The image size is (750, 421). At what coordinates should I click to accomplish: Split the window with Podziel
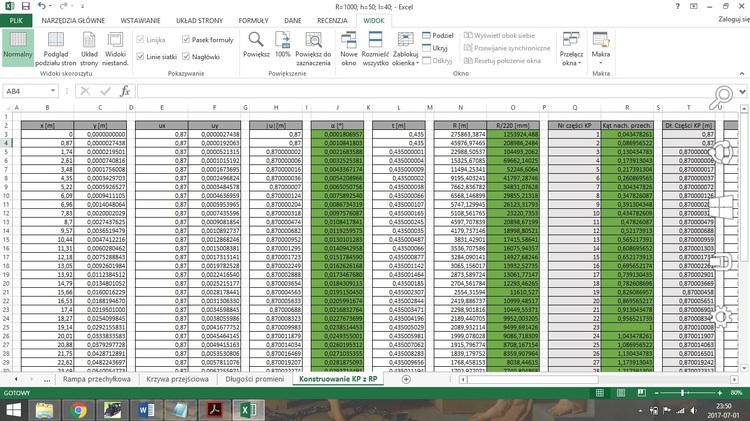click(x=438, y=35)
